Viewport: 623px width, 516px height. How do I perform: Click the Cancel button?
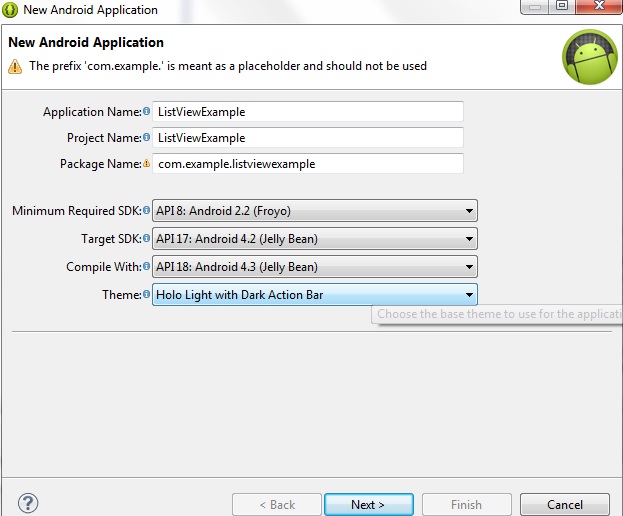(564, 504)
